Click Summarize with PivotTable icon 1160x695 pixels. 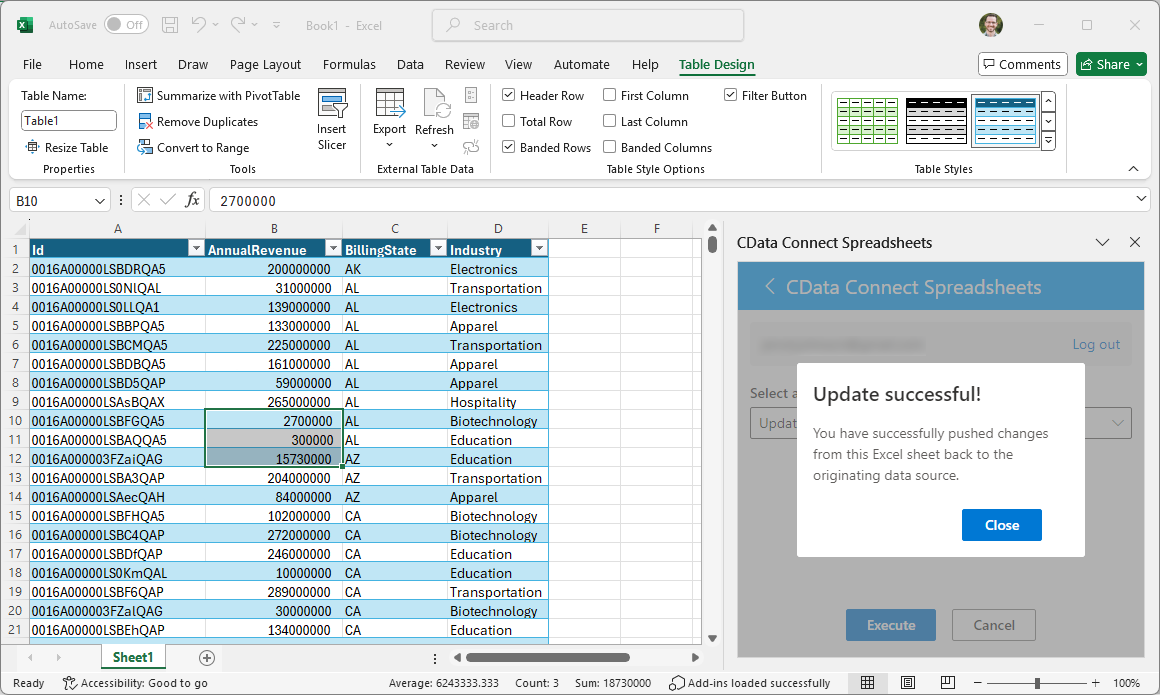[x=145, y=96]
